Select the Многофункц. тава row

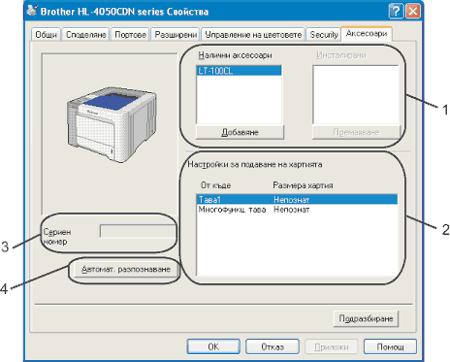[x=297, y=210]
